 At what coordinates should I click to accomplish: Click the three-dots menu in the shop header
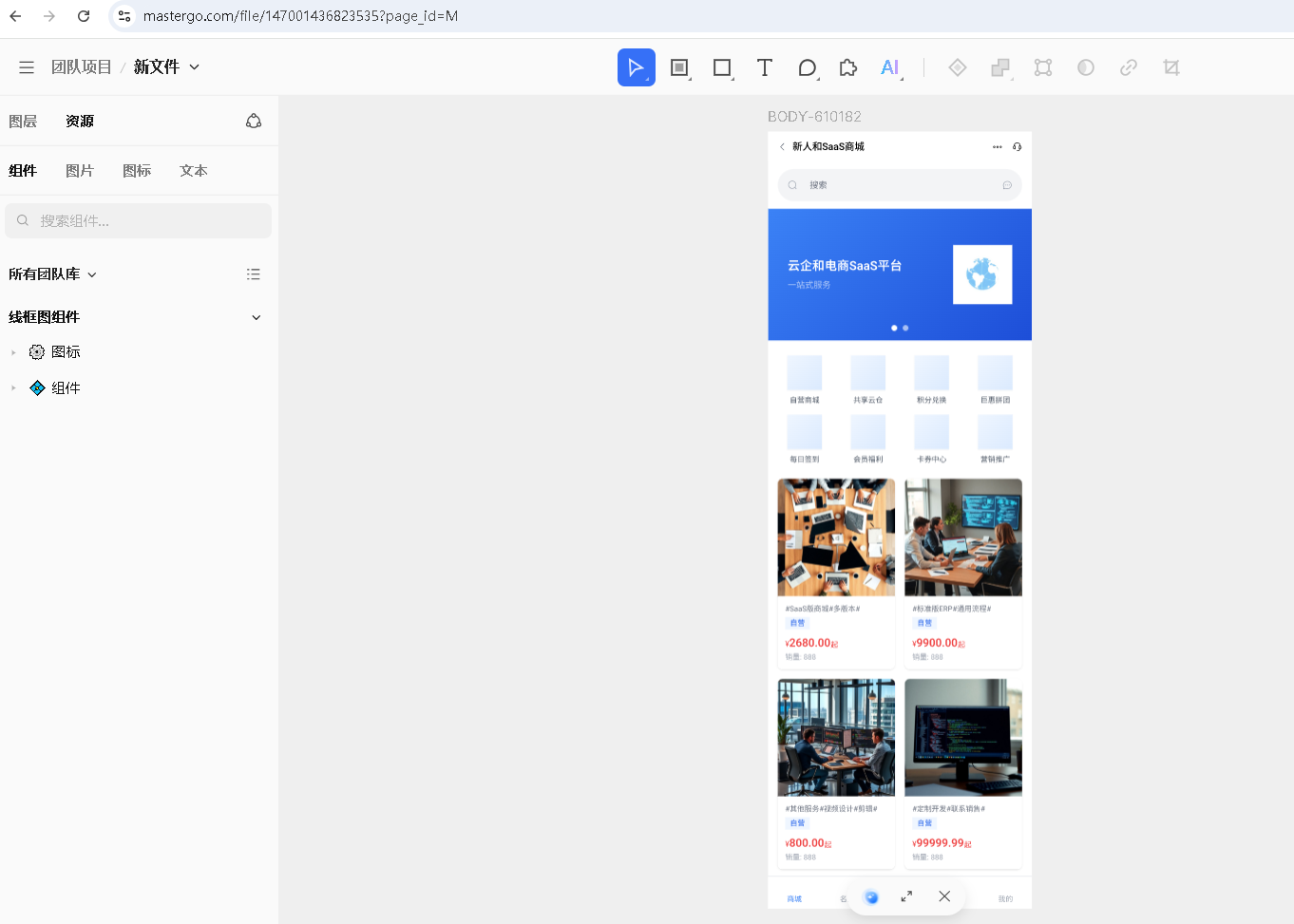(997, 146)
